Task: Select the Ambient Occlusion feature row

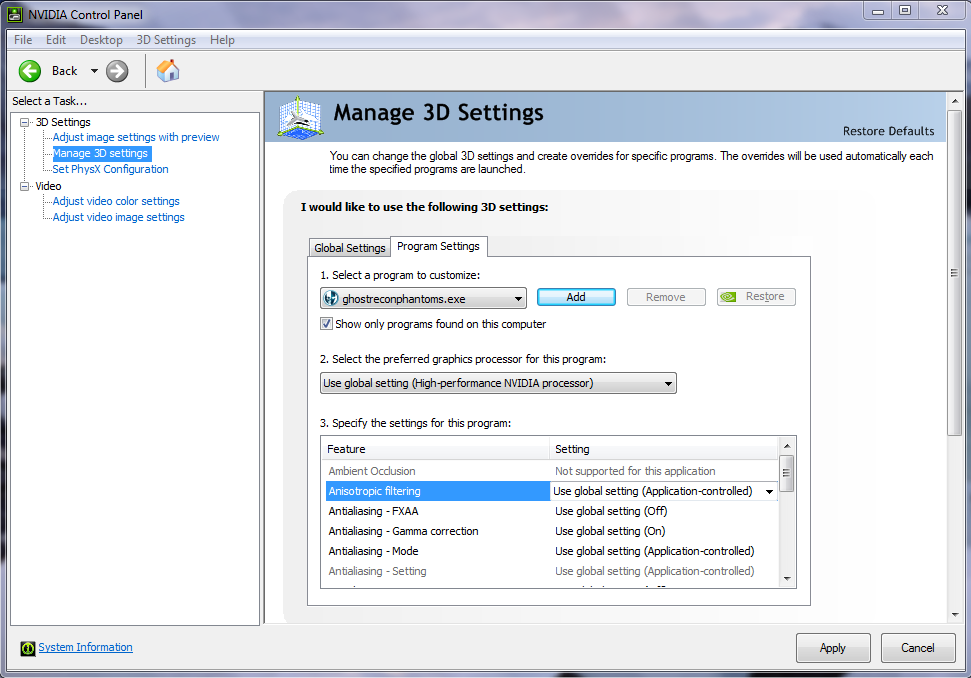Action: tap(549, 471)
